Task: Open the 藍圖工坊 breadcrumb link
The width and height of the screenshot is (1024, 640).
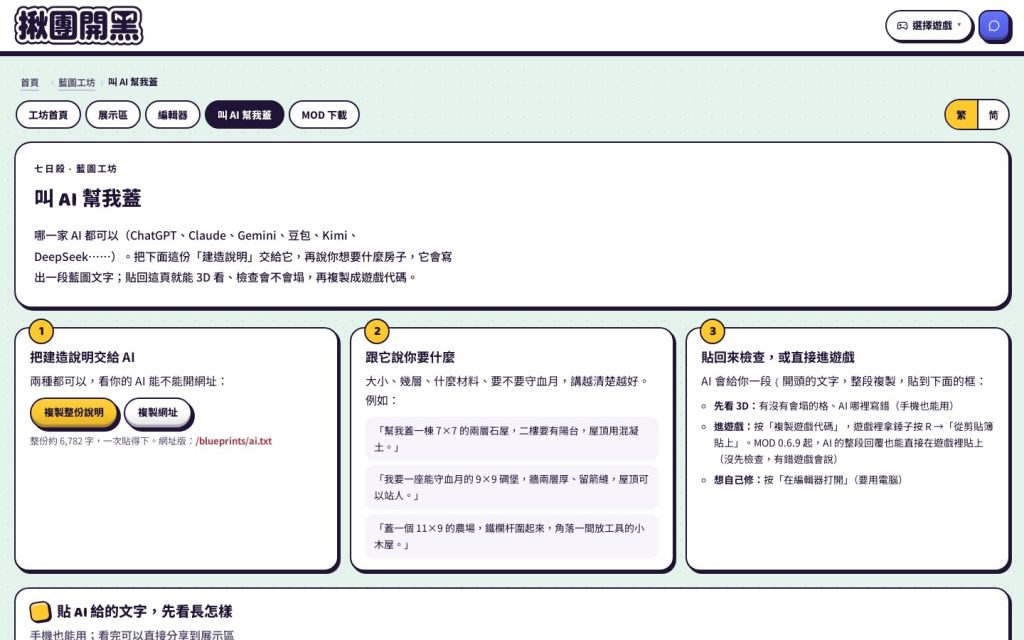Action: tap(76, 82)
